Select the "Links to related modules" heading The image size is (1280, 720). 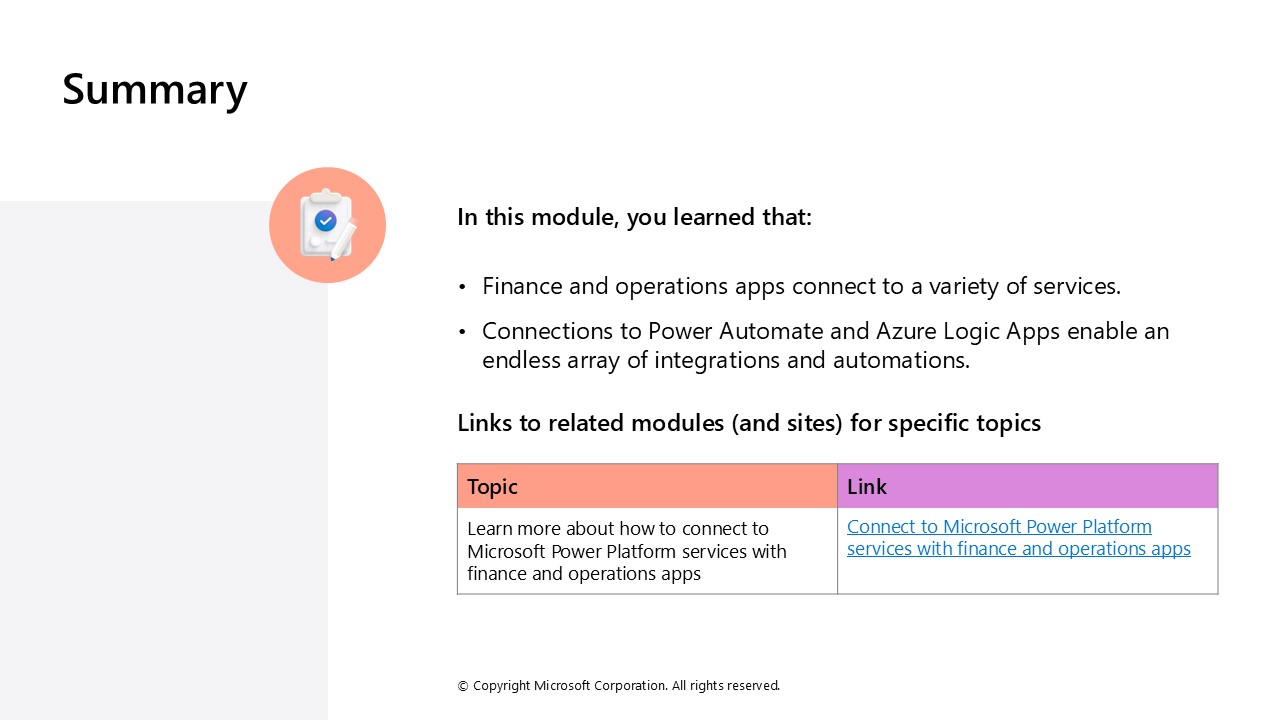click(749, 423)
